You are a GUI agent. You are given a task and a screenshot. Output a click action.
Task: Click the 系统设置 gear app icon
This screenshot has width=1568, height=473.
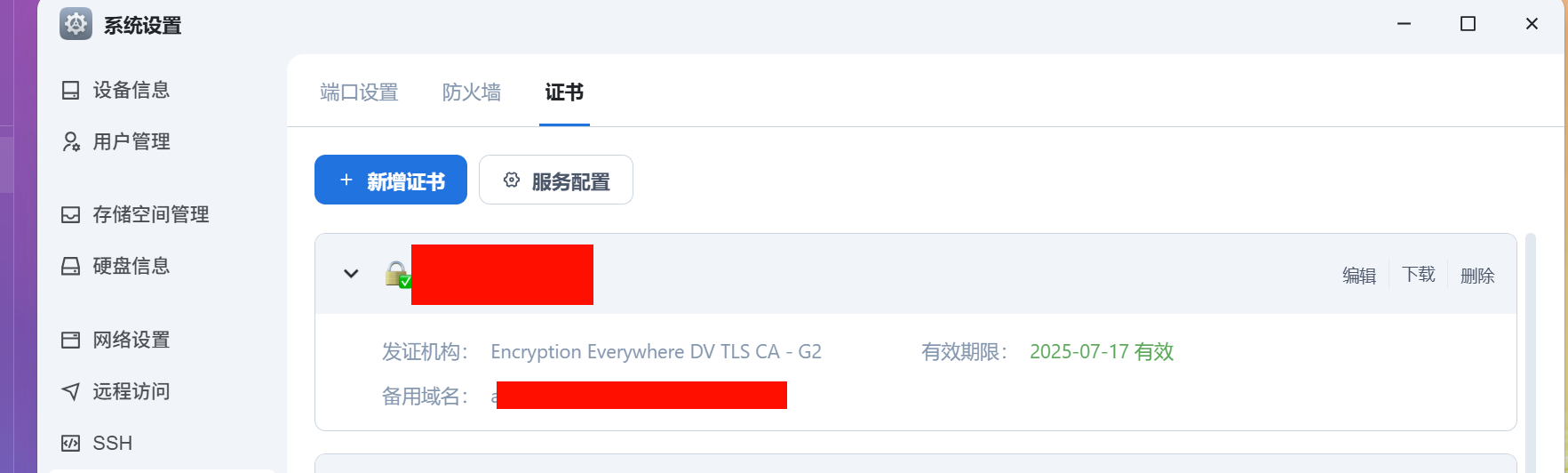[x=76, y=24]
